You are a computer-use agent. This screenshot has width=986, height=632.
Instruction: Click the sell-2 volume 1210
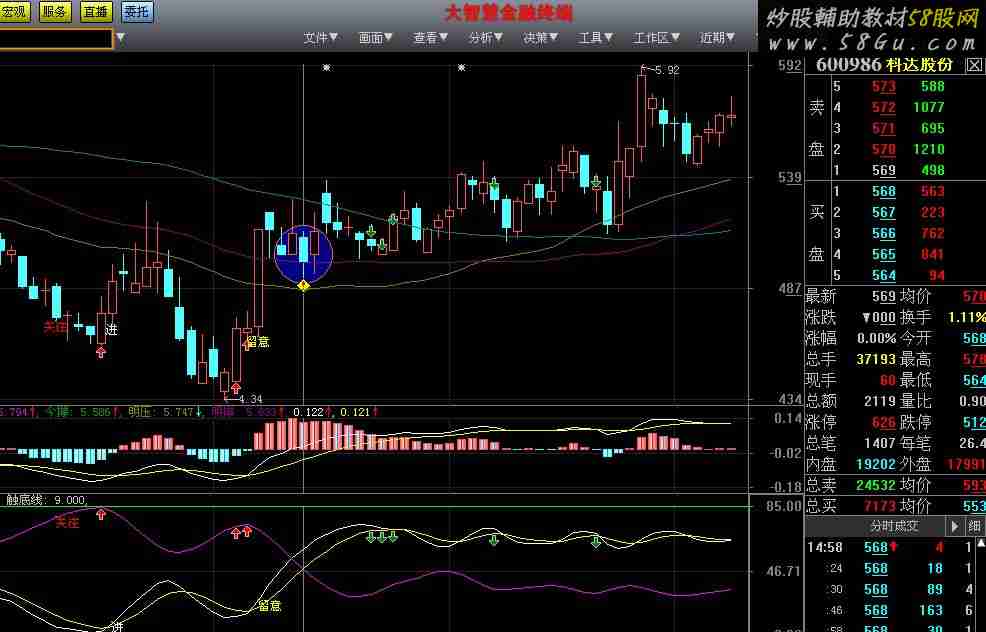929,150
